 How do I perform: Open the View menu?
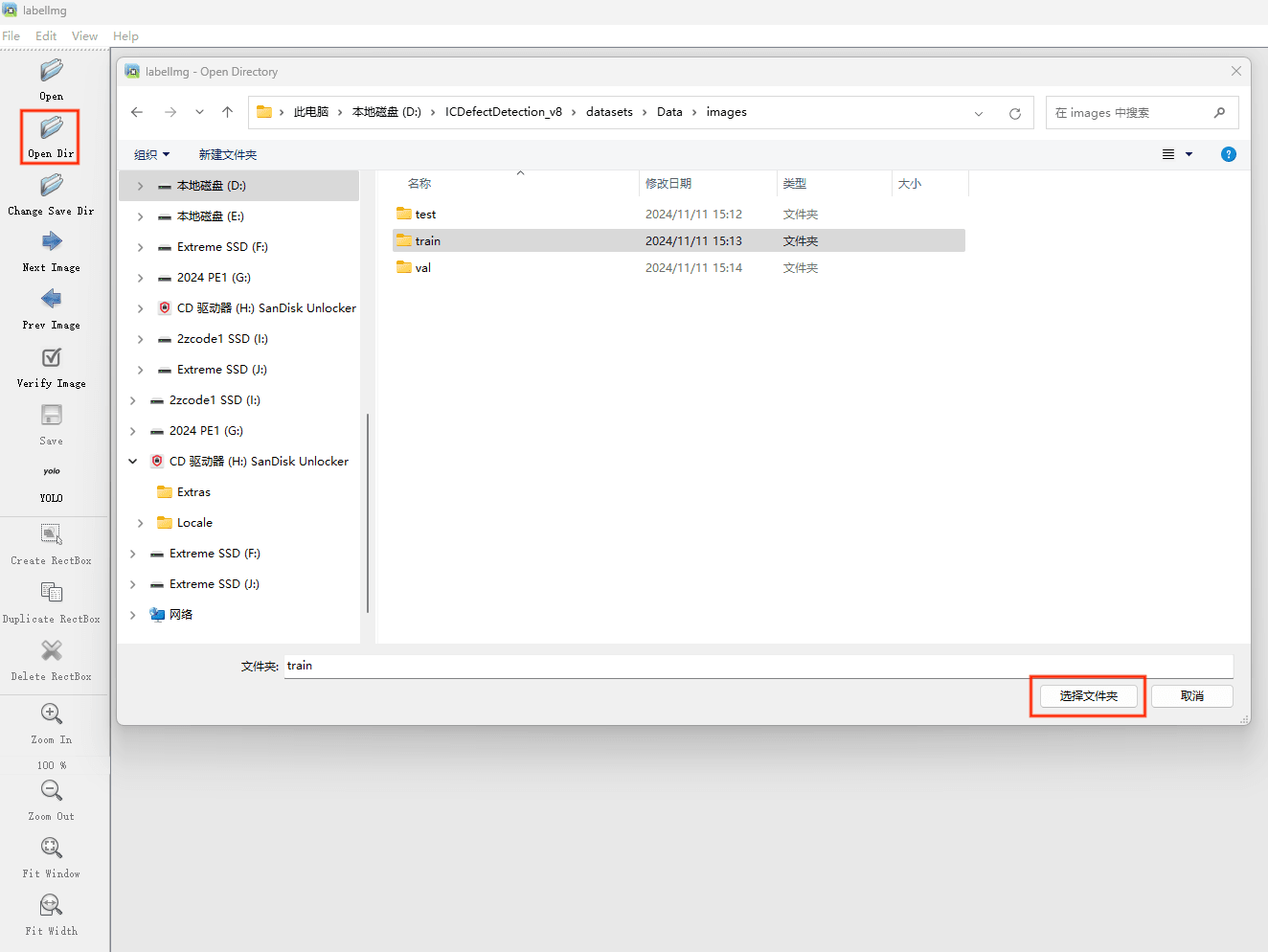(x=84, y=36)
